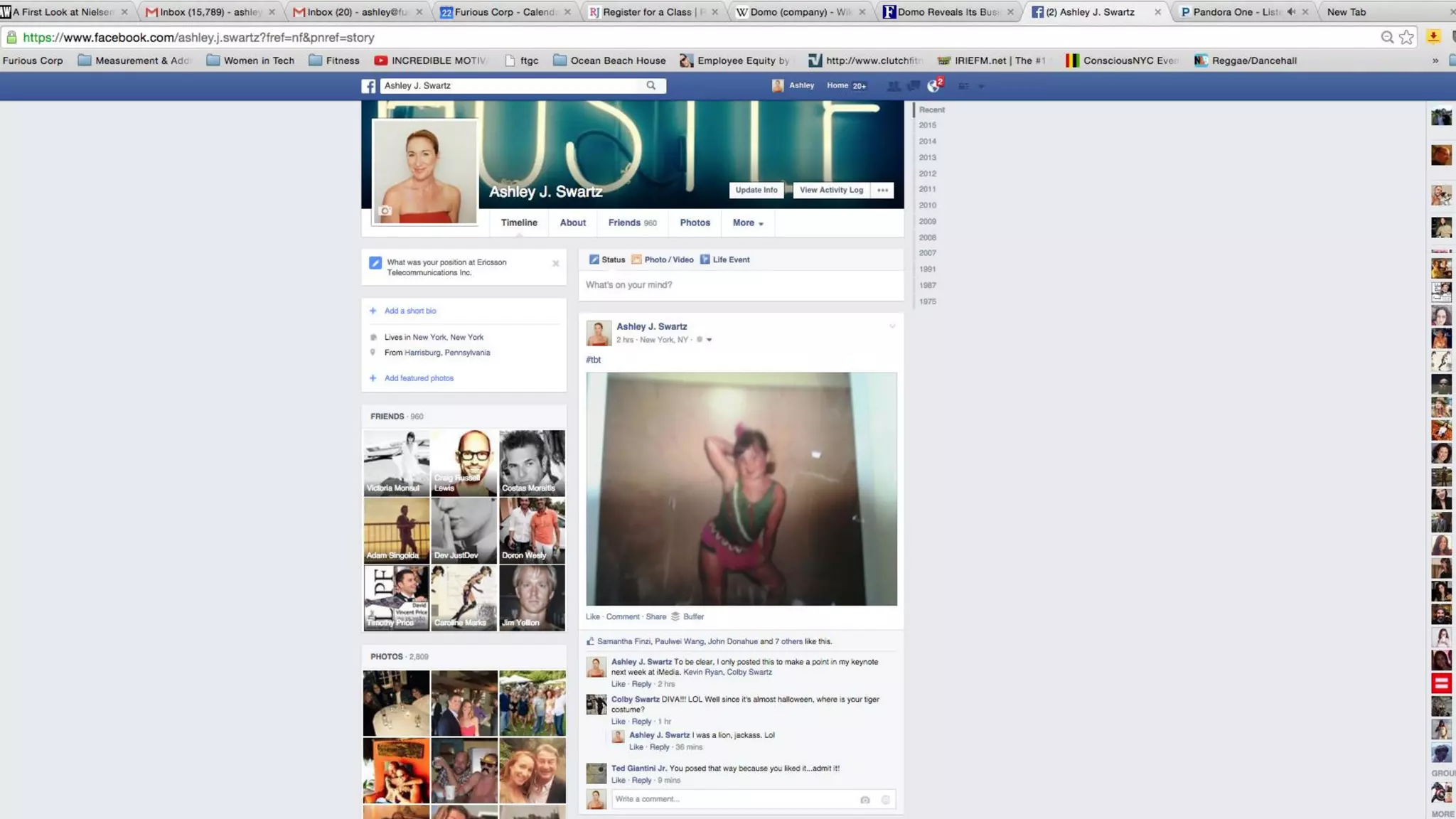Open post audience selector dropdown

coord(704,340)
